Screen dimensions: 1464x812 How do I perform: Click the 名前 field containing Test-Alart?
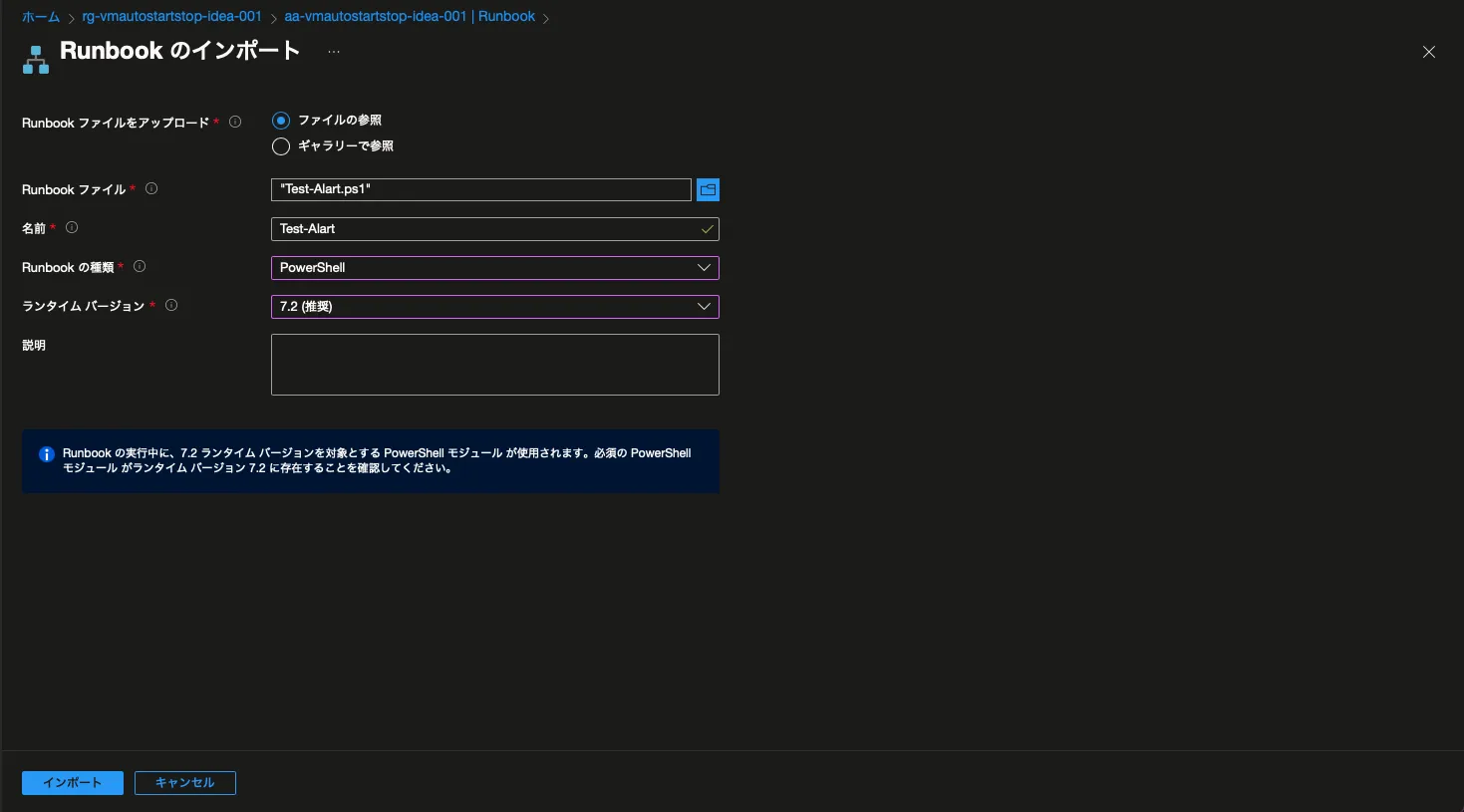pos(495,229)
